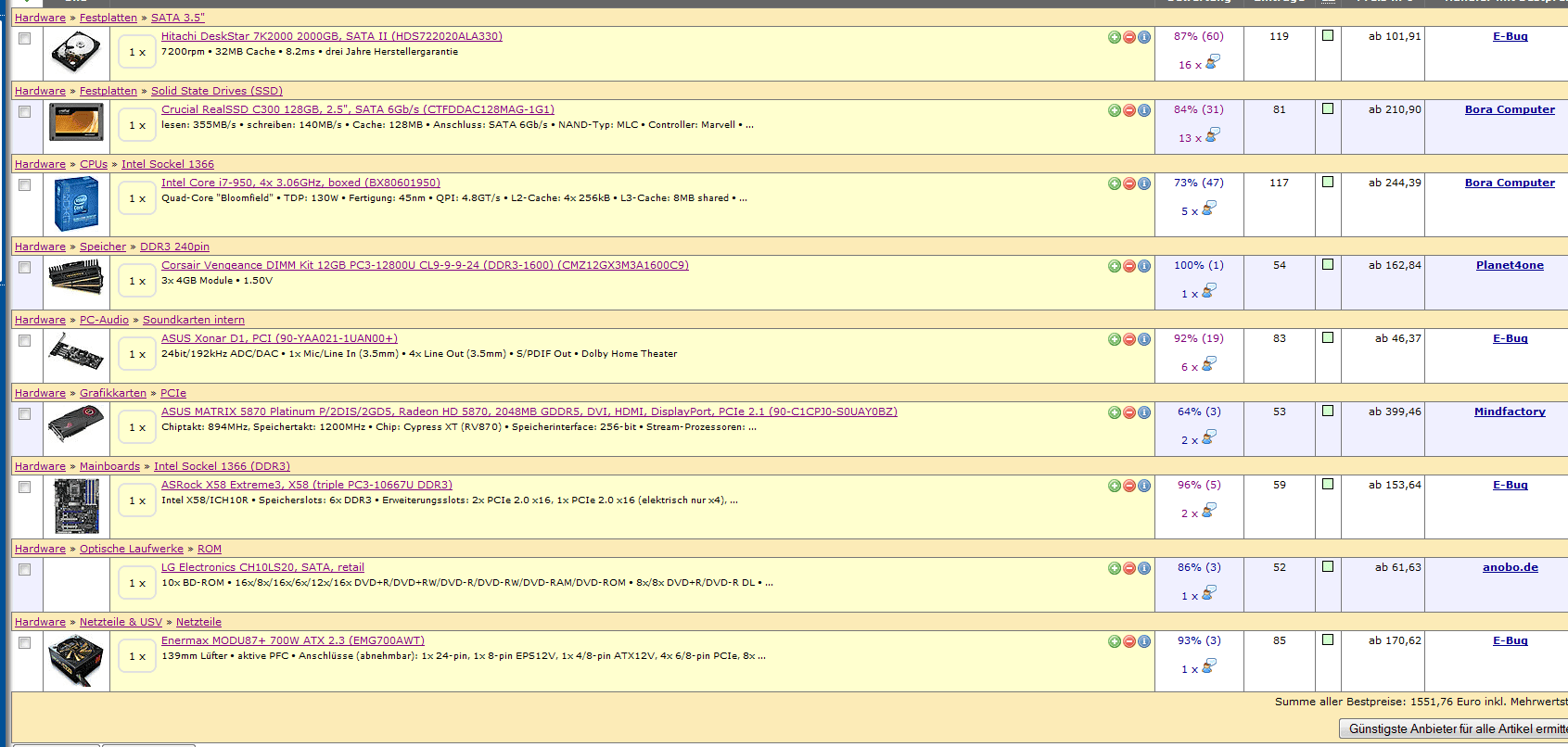Tick the checkbox for Enermax MODU87+ 700W
Image resolution: width=1568 pixels, height=747 pixels.
[x=25, y=642]
